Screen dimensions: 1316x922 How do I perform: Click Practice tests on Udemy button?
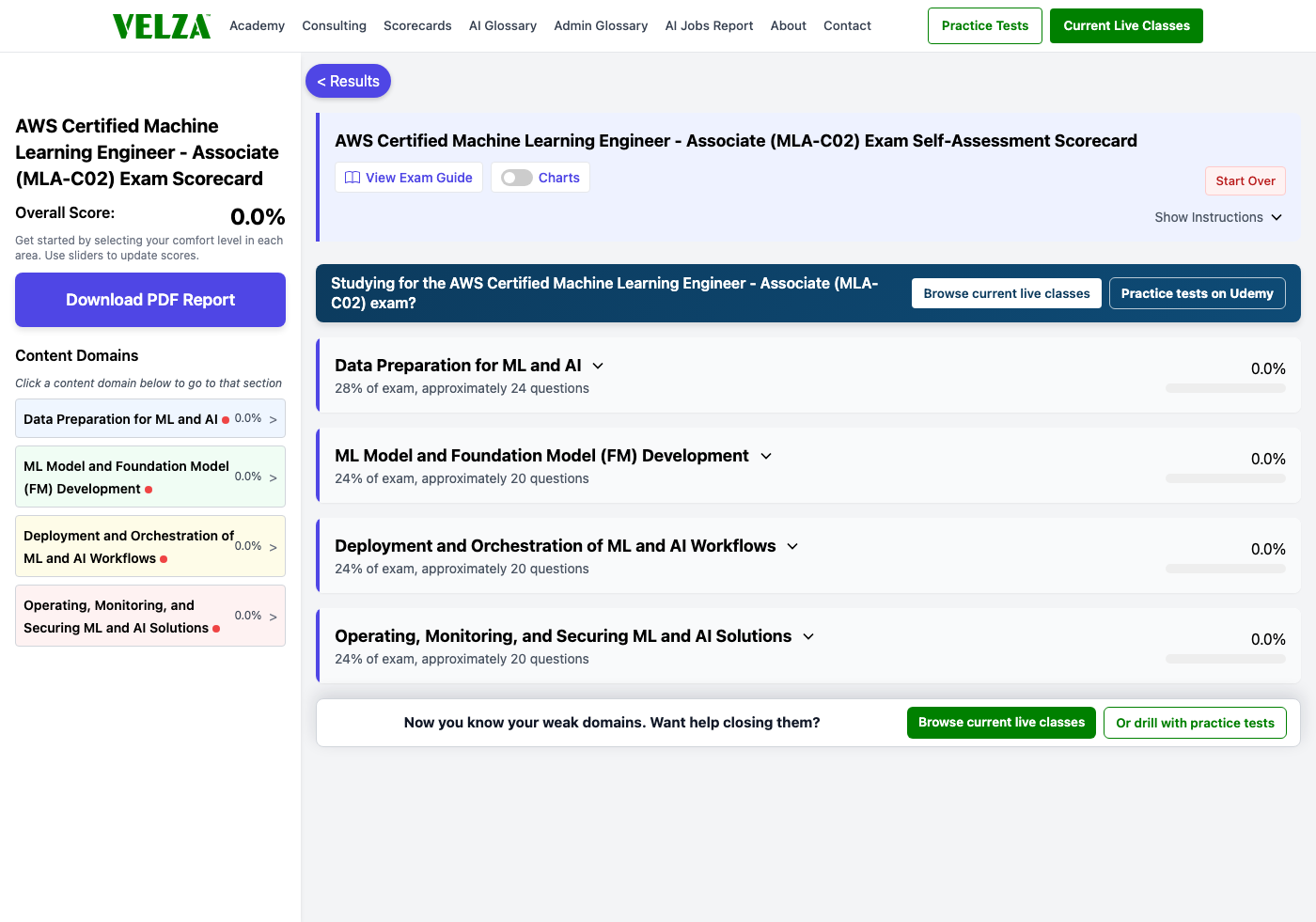point(1197,293)
